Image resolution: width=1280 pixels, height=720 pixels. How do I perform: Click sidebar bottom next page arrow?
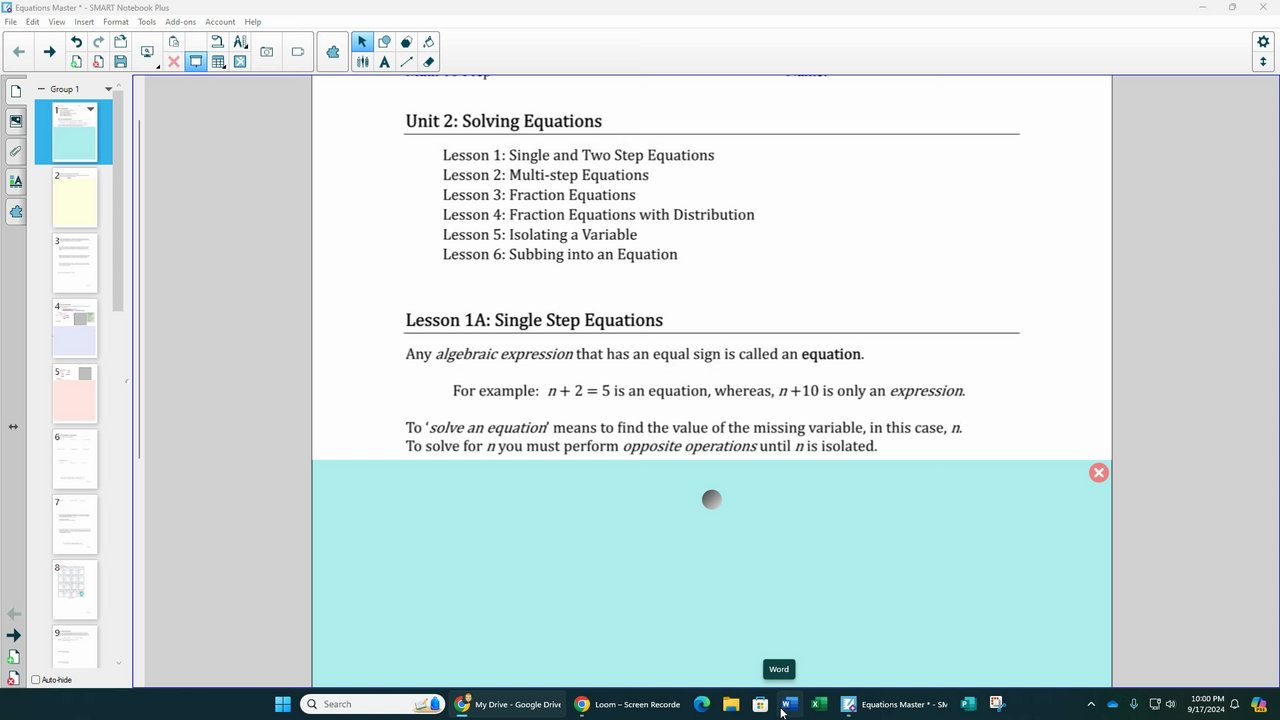13,636
